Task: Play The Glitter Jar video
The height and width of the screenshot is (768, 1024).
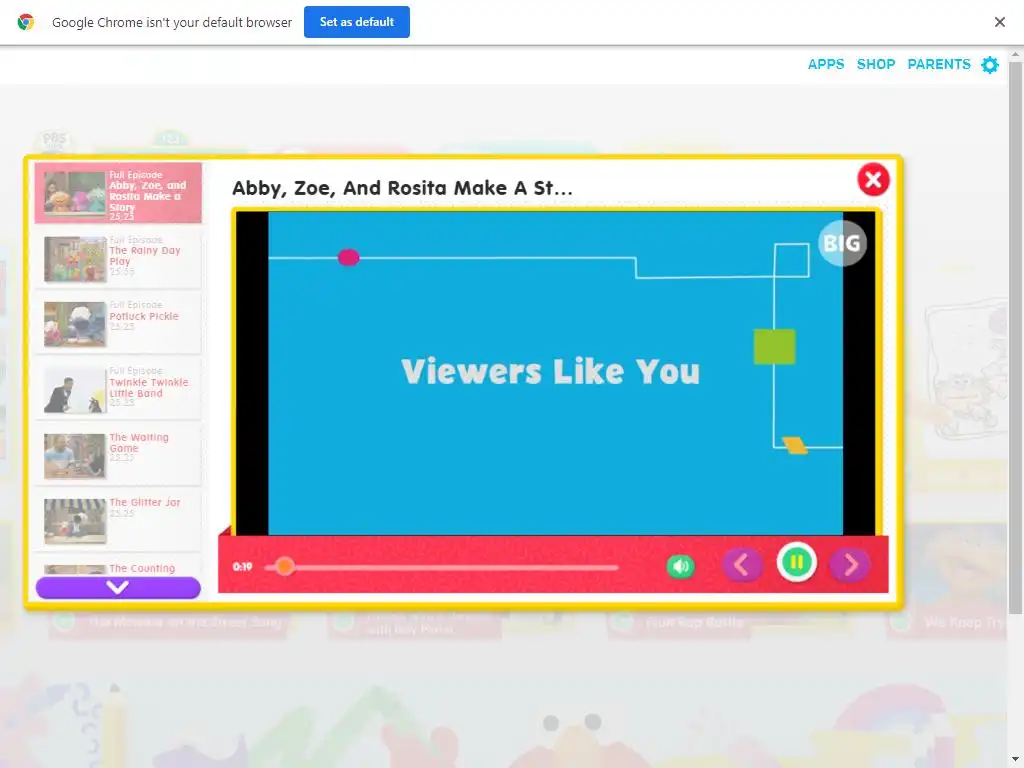Action: (x=118, y=520)
